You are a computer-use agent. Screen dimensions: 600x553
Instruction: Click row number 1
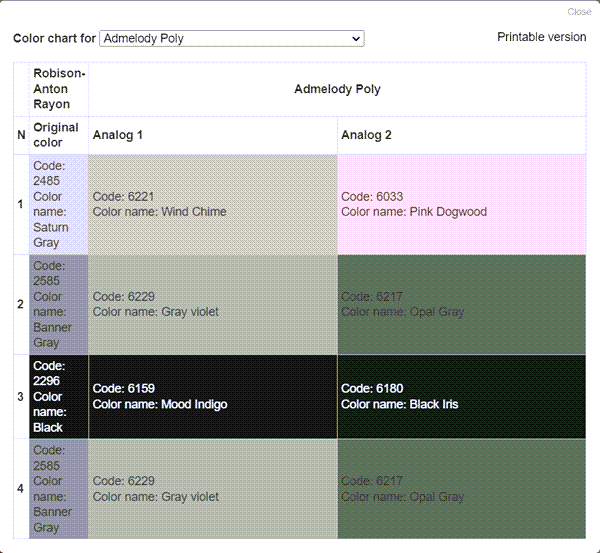[x=21, y=204]
